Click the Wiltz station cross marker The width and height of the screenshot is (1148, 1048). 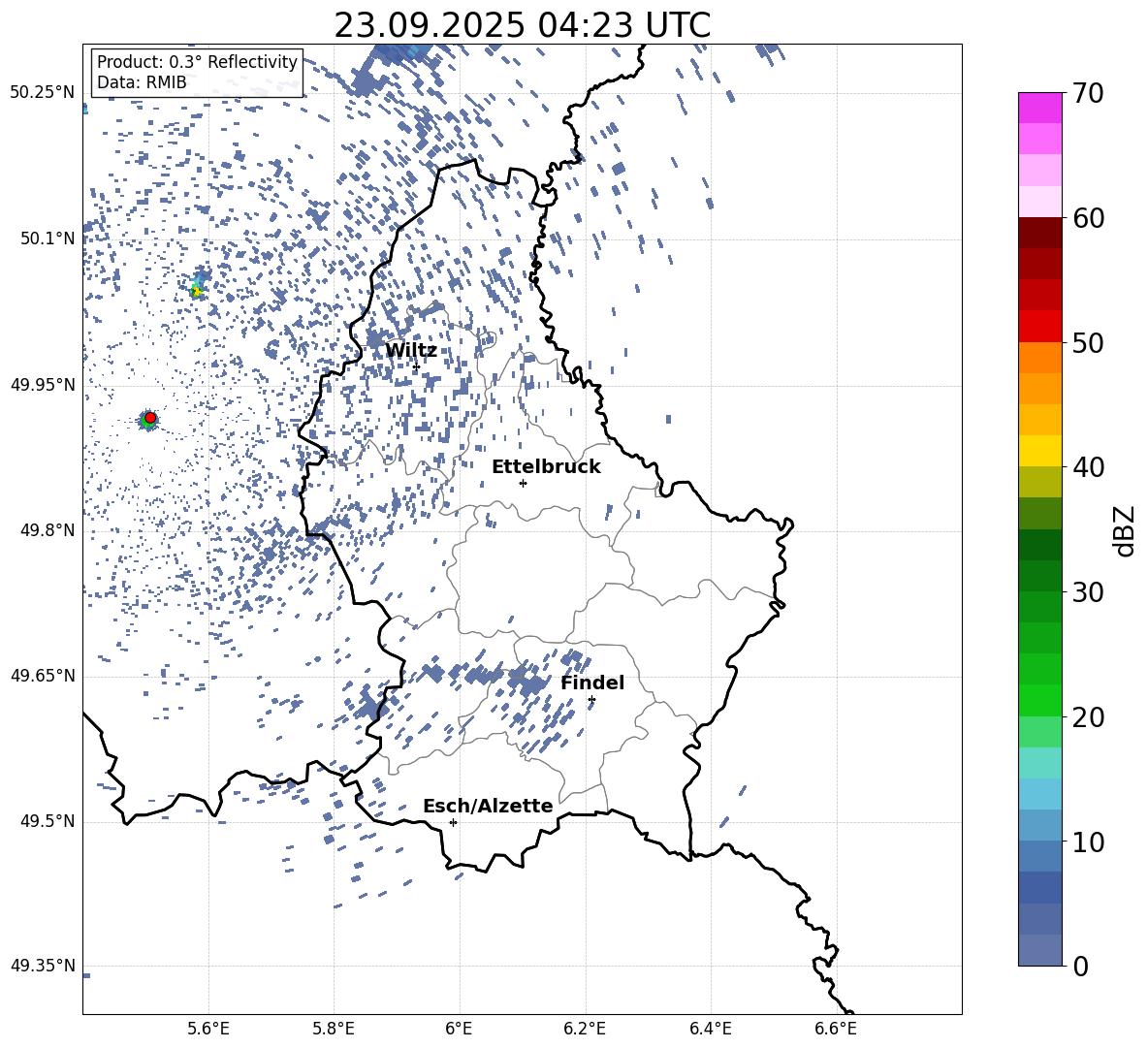pyautogui.click(x=416, y=367)
